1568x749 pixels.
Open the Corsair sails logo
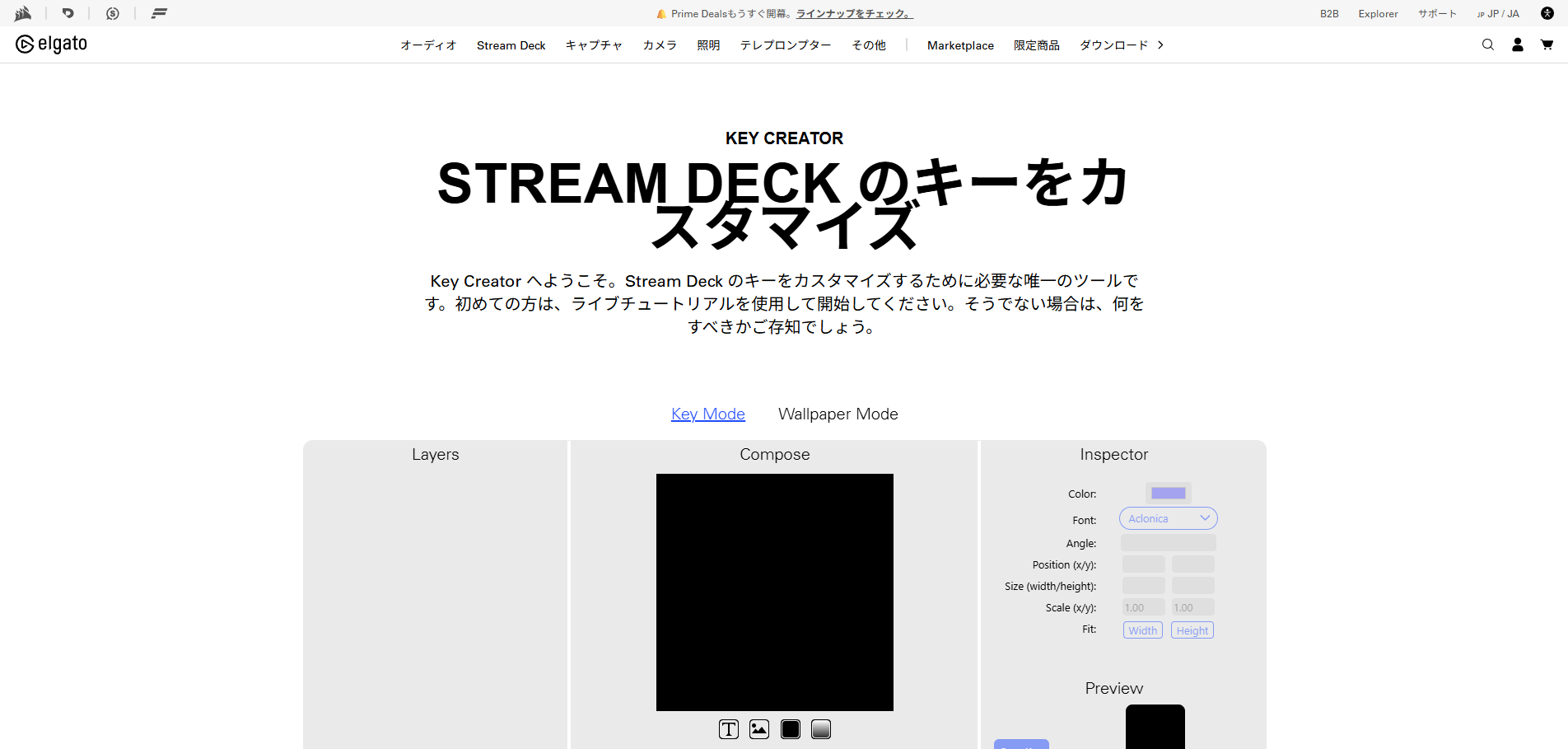pos(23,13)
